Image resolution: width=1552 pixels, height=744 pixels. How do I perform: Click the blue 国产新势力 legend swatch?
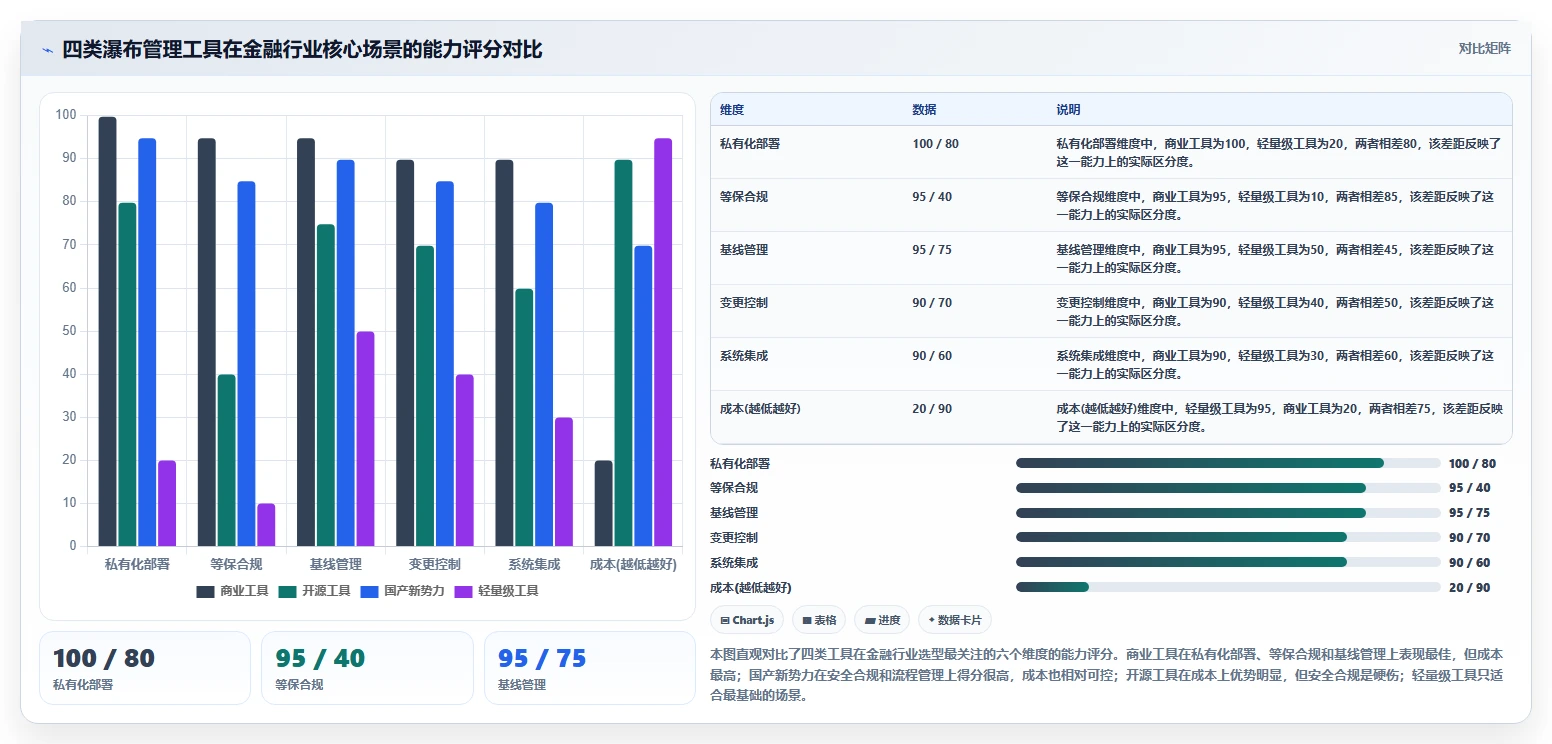pos(370,591)
